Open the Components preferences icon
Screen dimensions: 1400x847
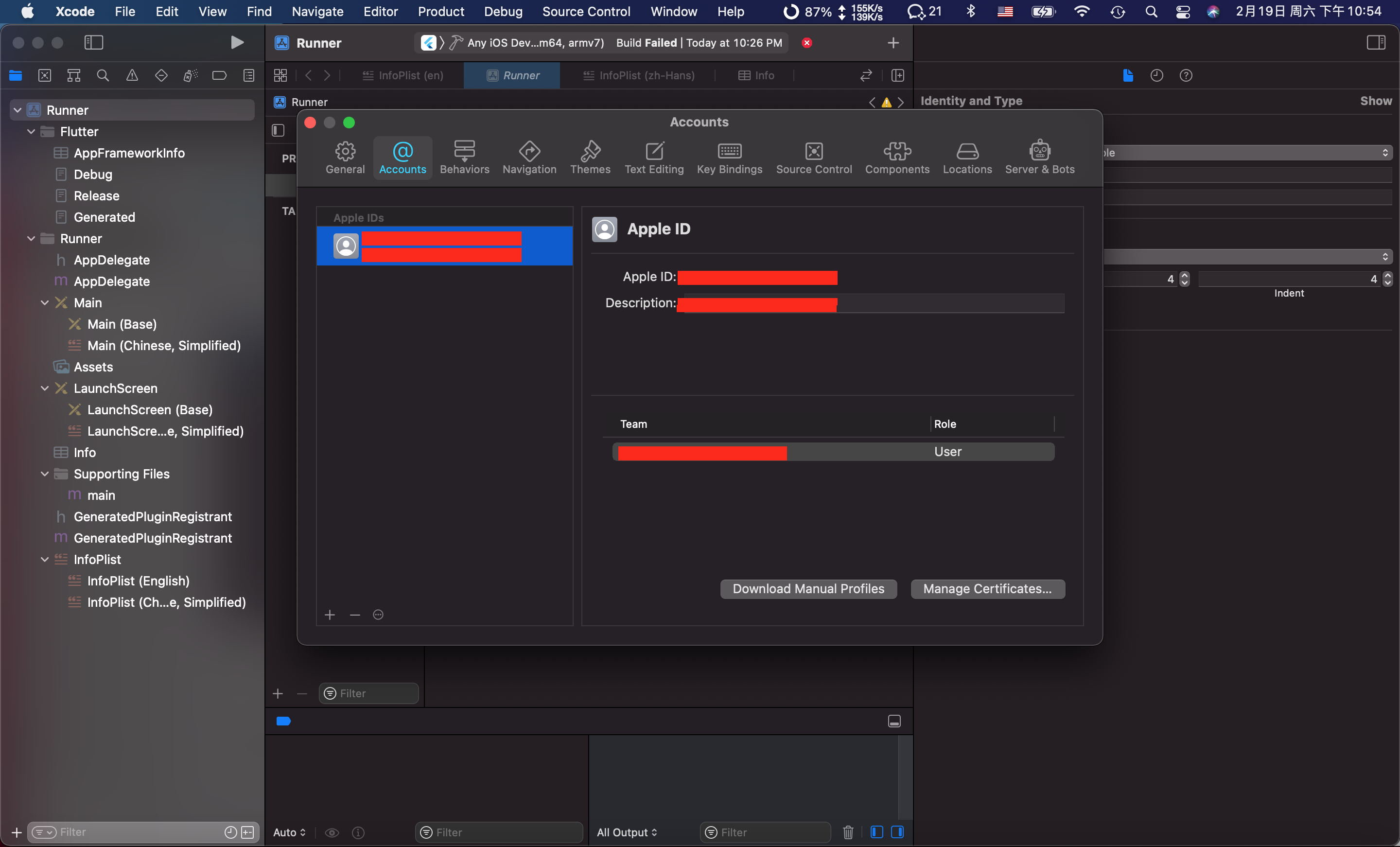coord(896,158)
